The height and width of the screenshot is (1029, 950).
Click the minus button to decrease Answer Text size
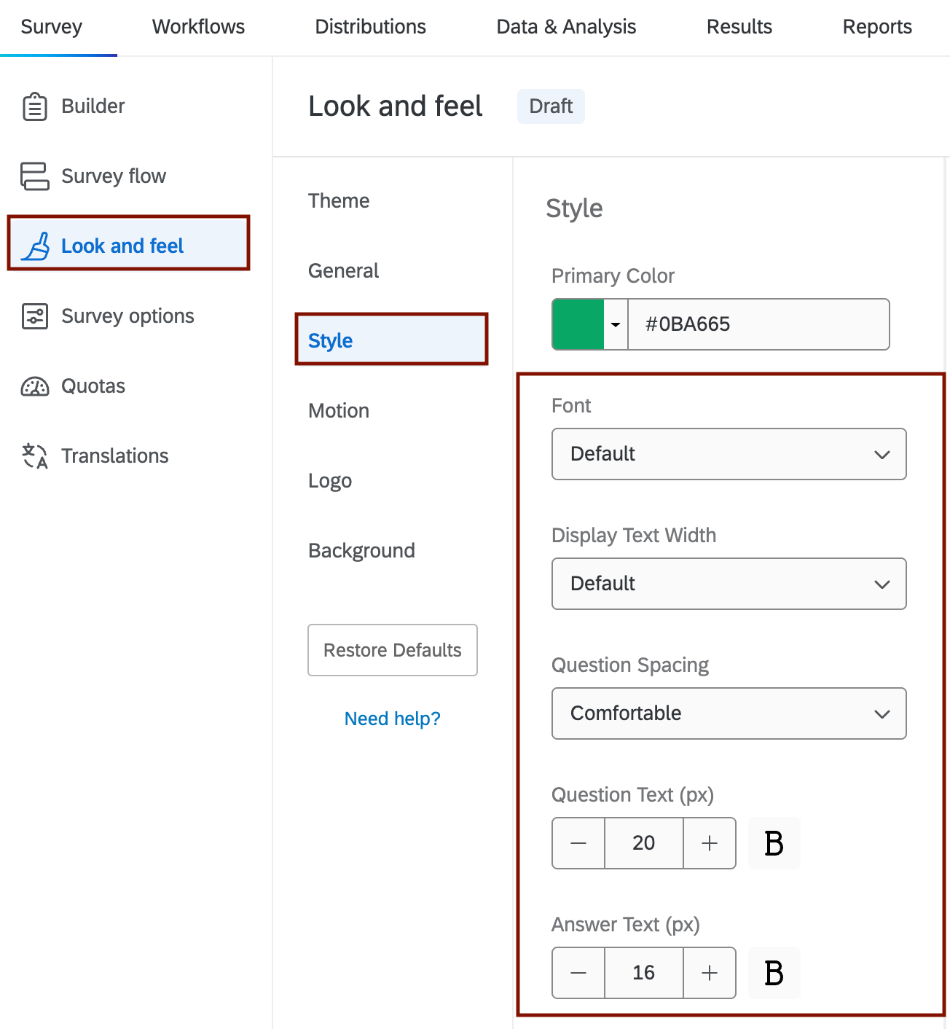coord(578,972)
